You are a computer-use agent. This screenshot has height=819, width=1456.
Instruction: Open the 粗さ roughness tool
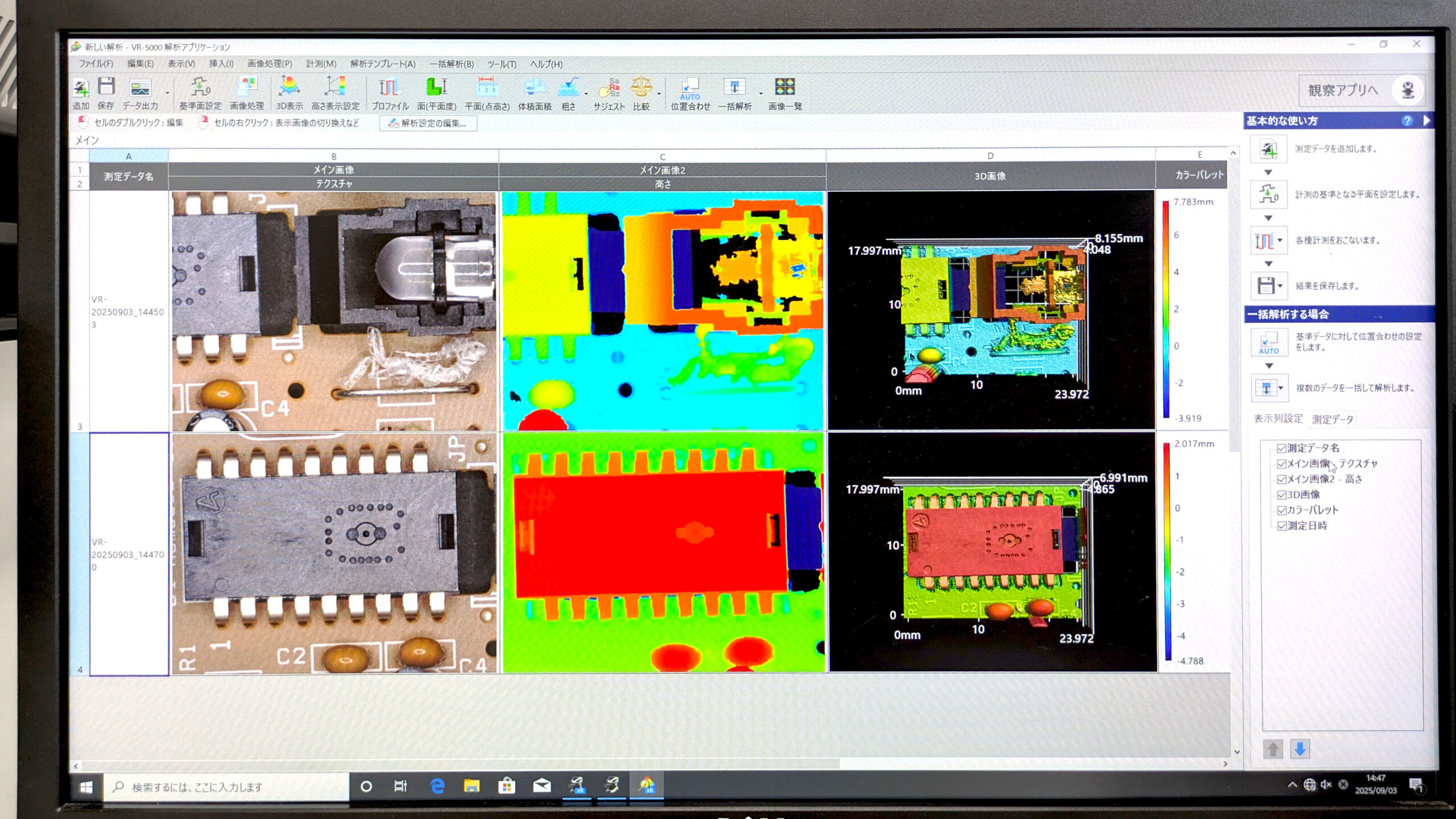(568, 88)
